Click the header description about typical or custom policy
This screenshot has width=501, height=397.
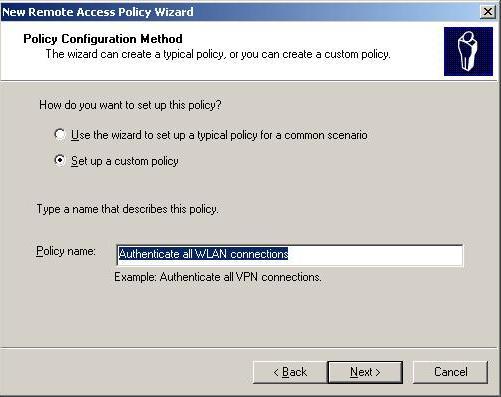[x=218, y=54]
